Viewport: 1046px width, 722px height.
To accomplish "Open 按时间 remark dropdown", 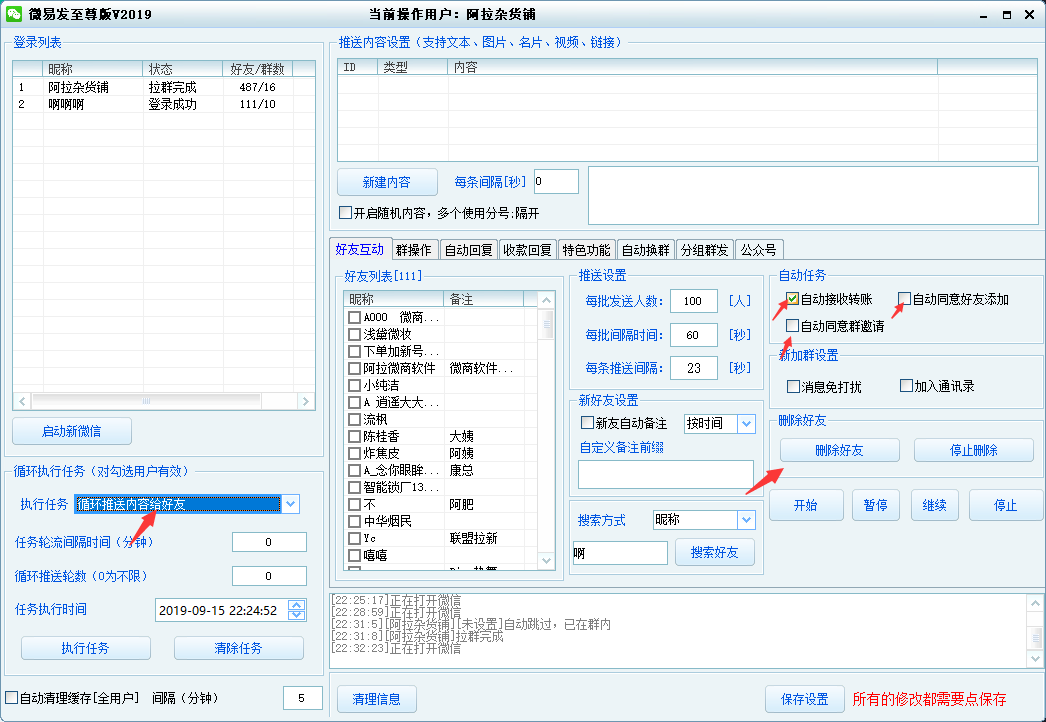I will pyautogui.click(x=746, y=423).
